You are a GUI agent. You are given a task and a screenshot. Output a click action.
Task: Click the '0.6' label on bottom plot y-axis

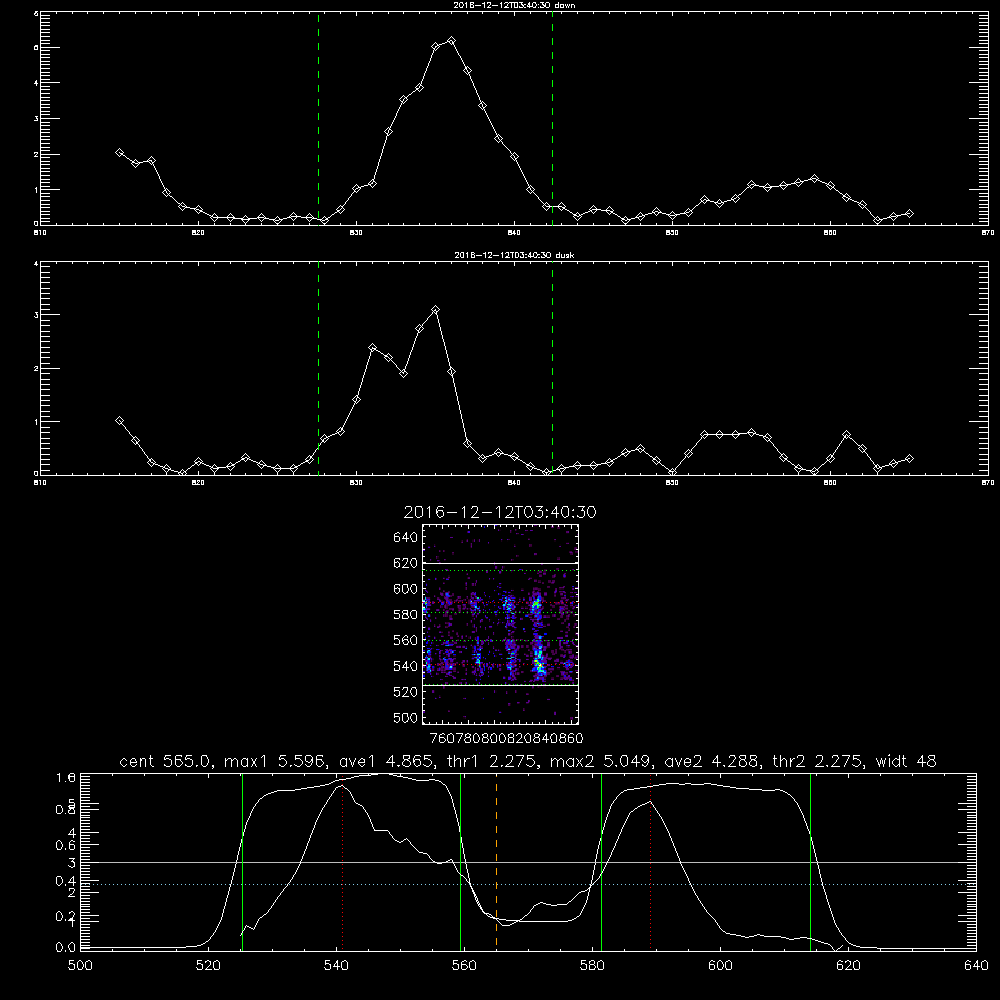pos(66,845)
